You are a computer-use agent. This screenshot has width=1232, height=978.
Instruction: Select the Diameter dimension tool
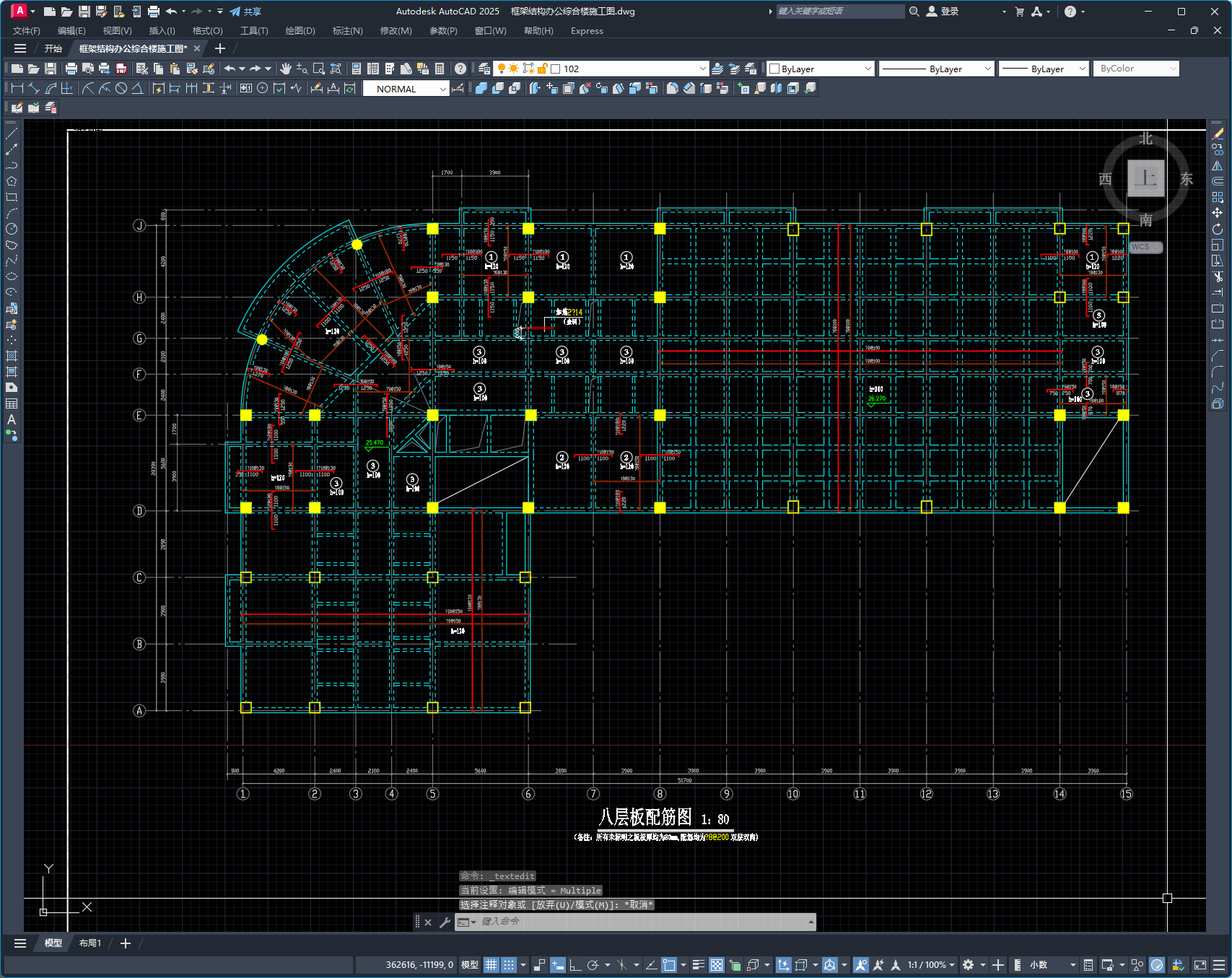click(121, 88)
